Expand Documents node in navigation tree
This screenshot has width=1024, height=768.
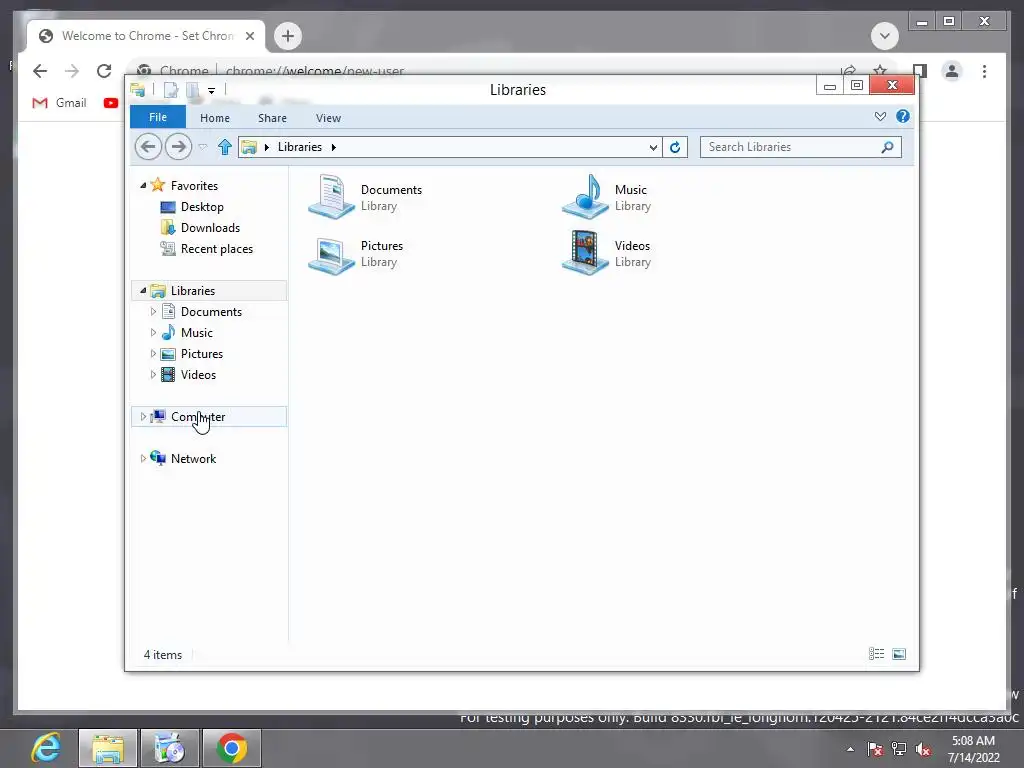[153, 312]
